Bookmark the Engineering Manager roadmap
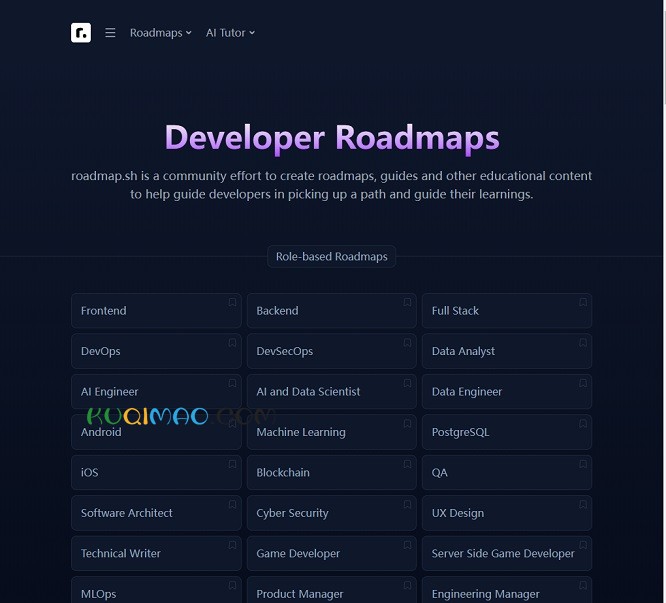 [583, 585]
